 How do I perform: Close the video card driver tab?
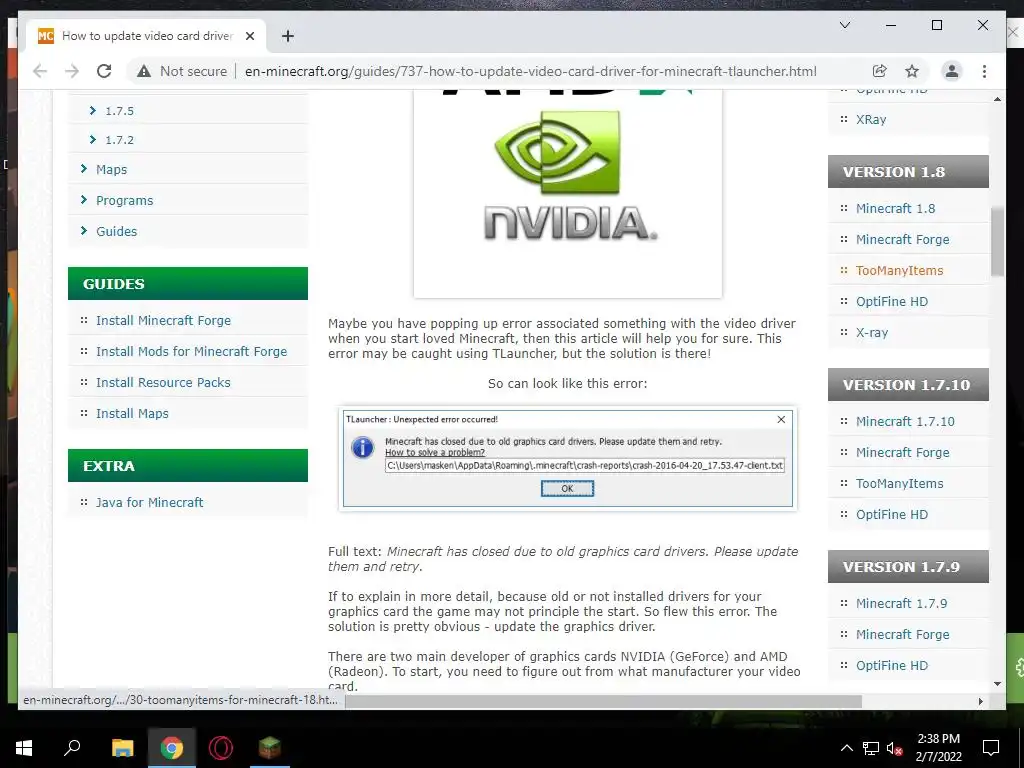(x=249, y=37)
